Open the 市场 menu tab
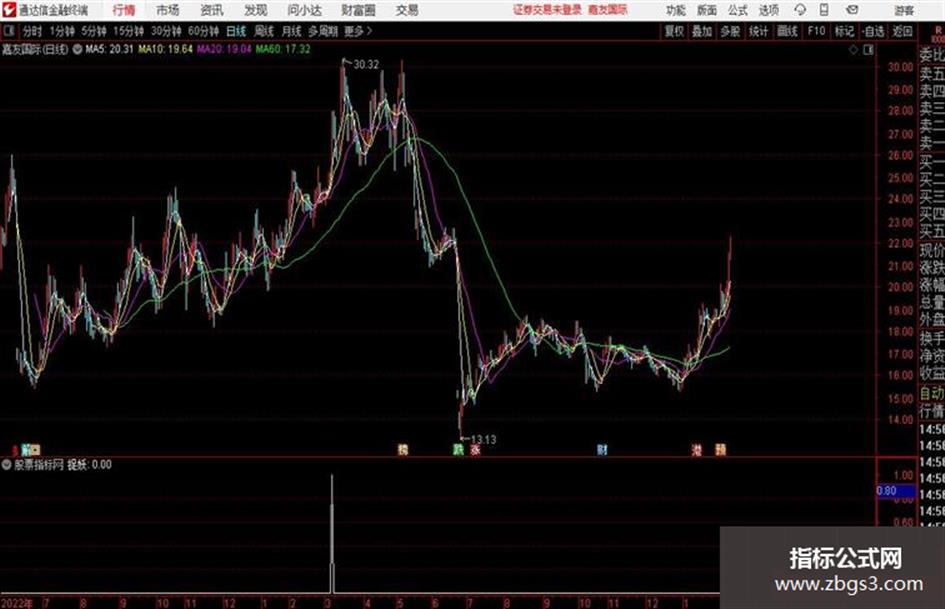 (168, 10)
